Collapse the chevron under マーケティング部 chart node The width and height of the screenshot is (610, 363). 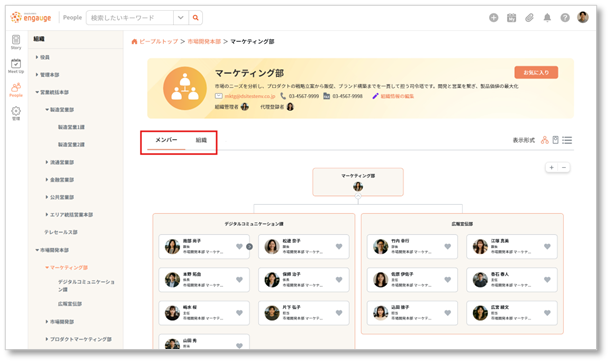[x=358, y=196]
